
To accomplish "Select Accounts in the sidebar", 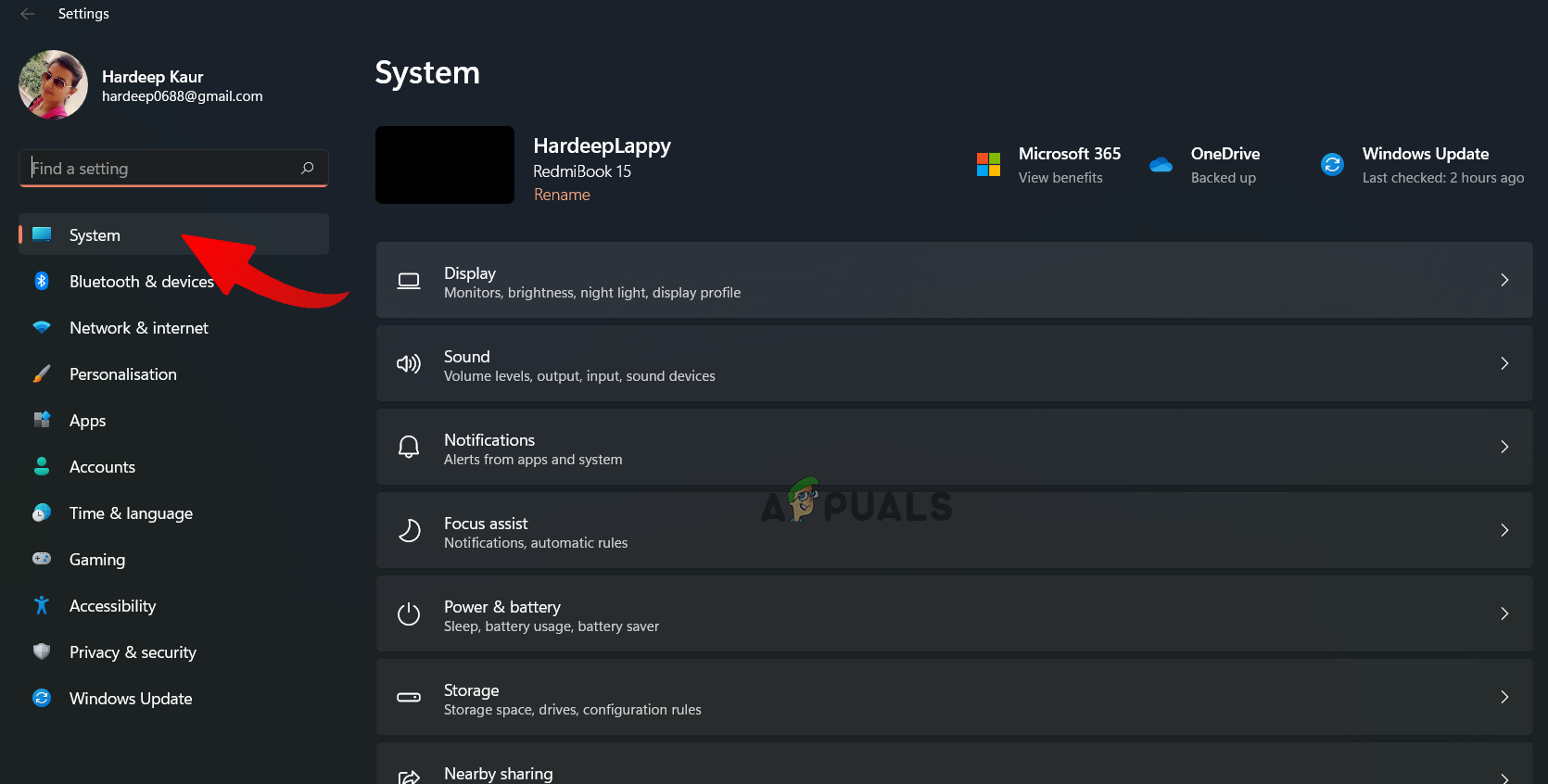I will 102,467.
